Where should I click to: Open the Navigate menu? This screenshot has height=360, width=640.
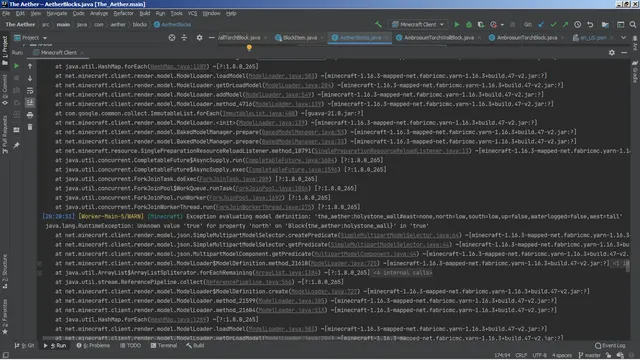coord(57,13)
